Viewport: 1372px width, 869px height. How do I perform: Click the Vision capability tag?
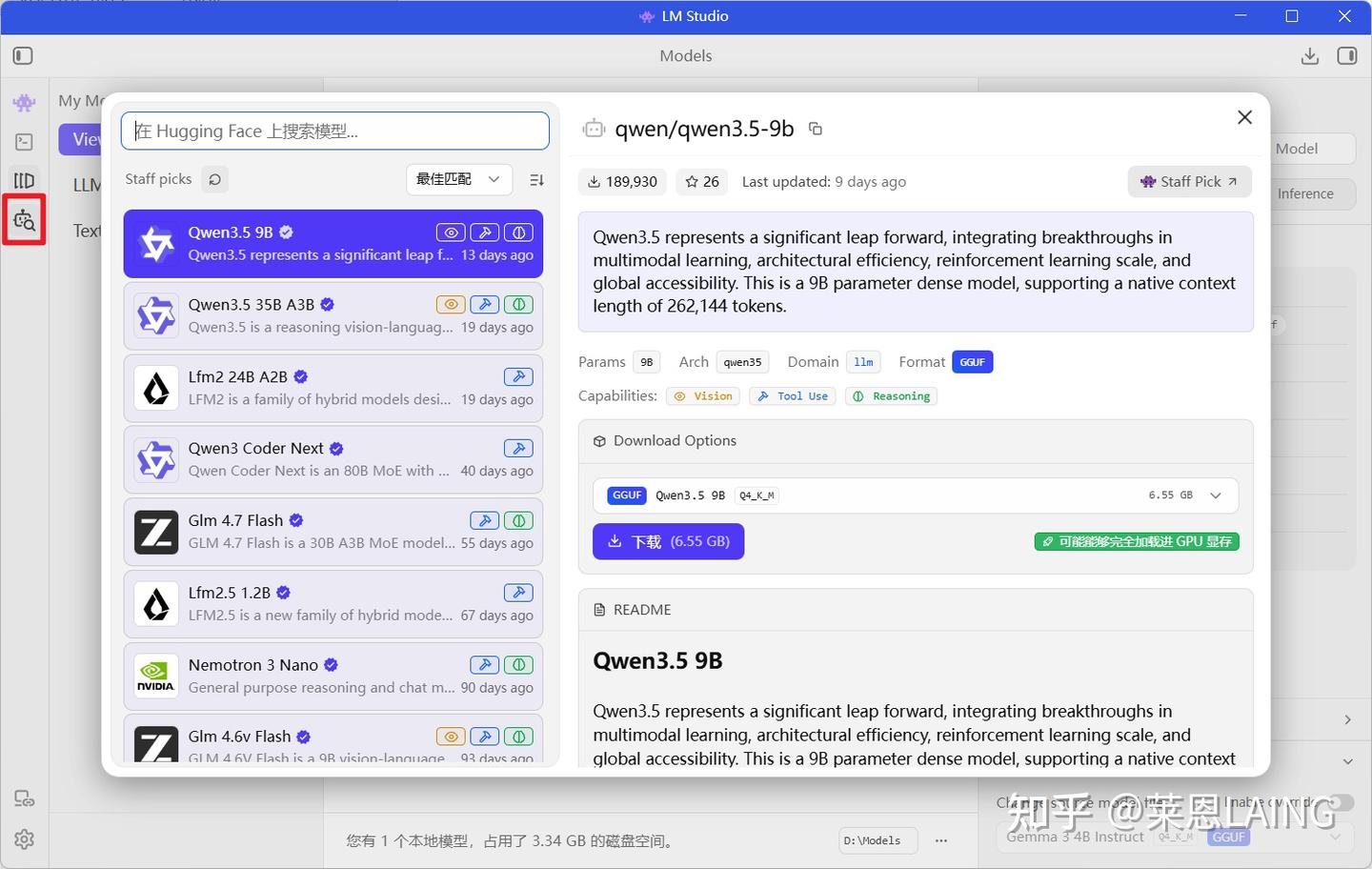pos(703,396)
